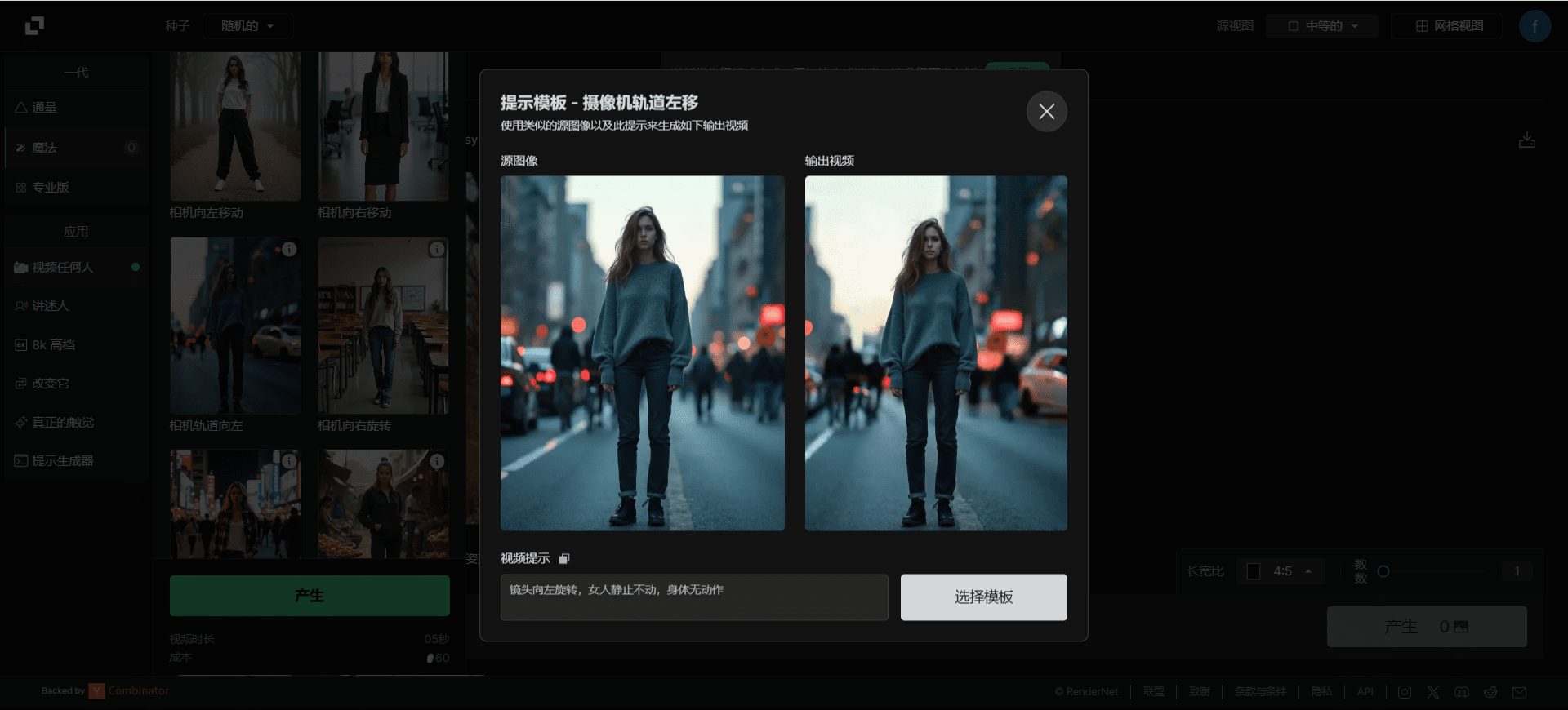The height and width of the screenshot is (710, 1568).
Task: Show info for 相机轨道向左 template
Action: click(x=289, y=249)
